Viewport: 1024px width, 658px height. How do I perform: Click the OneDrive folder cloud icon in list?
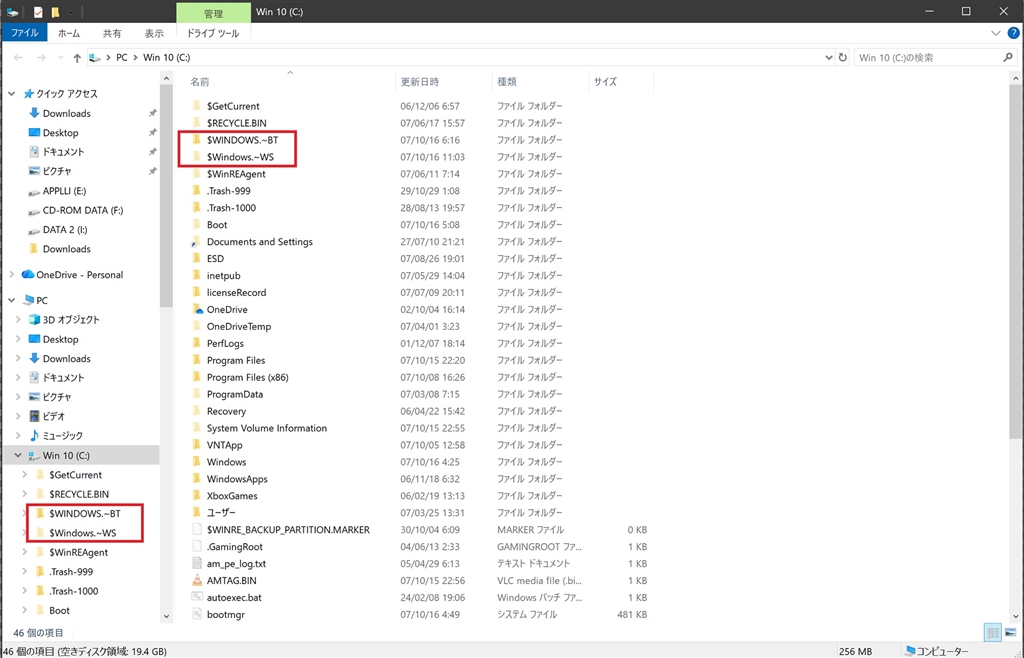(197, 309)
